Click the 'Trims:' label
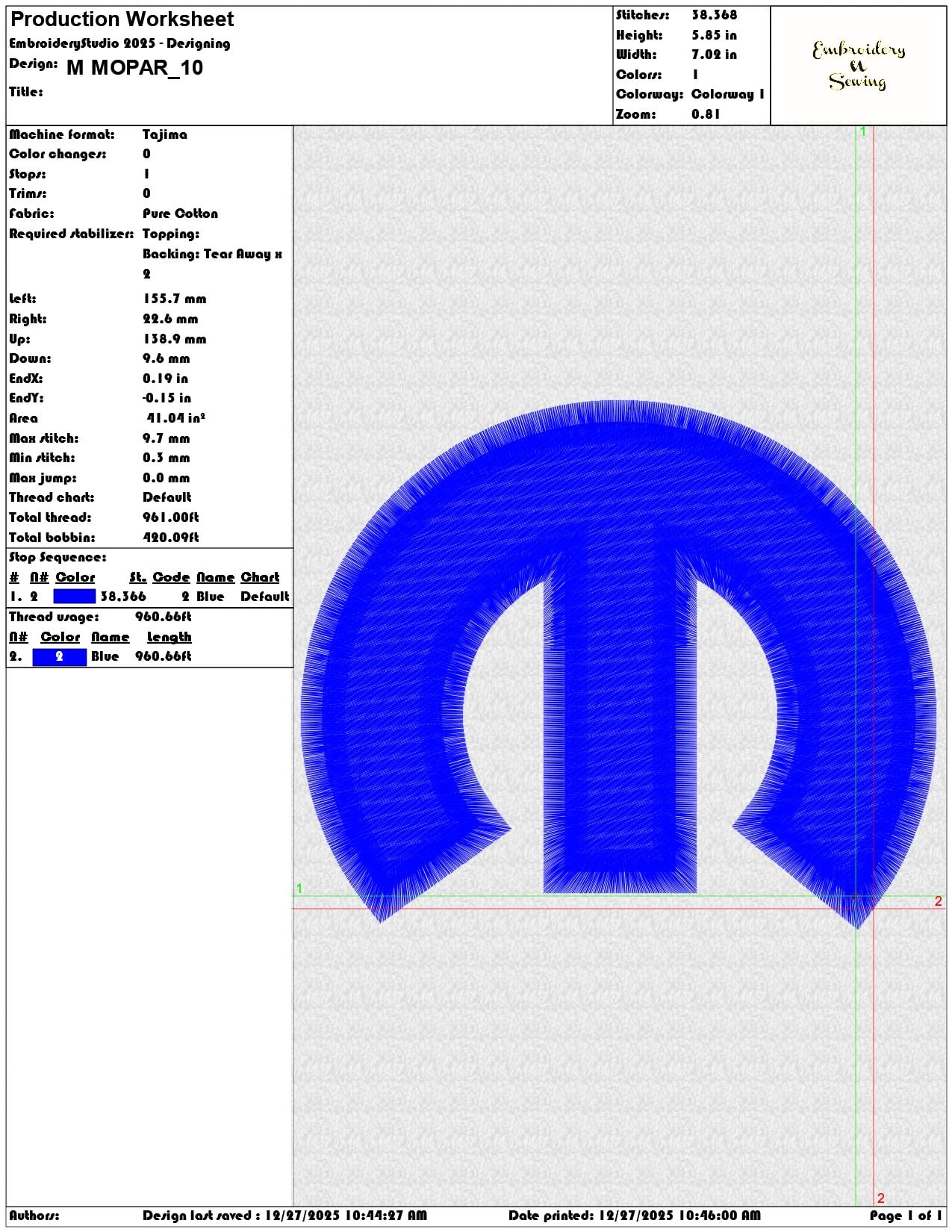The width and height of the screenshot is (952, 1232). (28, 193)
